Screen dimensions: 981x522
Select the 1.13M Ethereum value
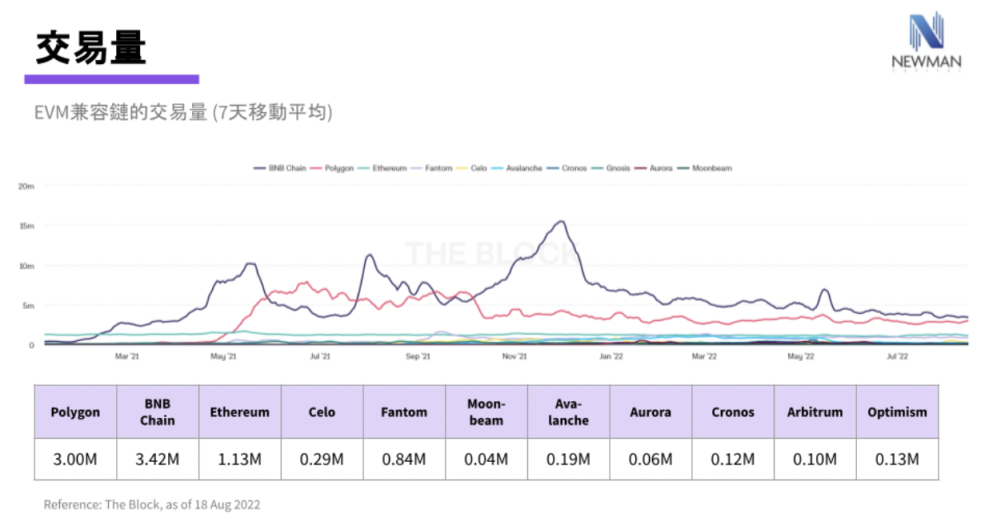click(240, 459)
